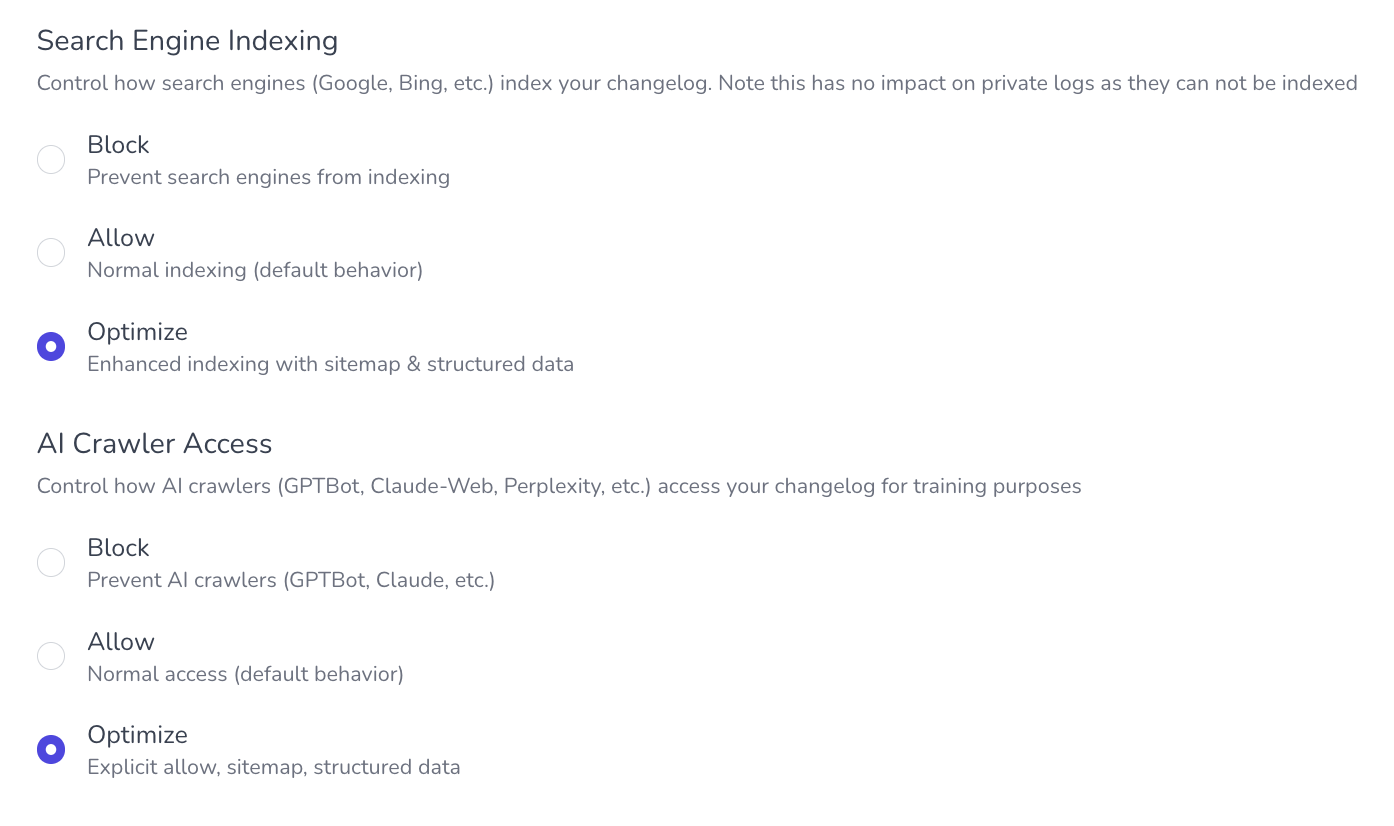Click the "AI Crawler Access" section heading
The image size is (1394, 826).
click(x=154, y=444)
